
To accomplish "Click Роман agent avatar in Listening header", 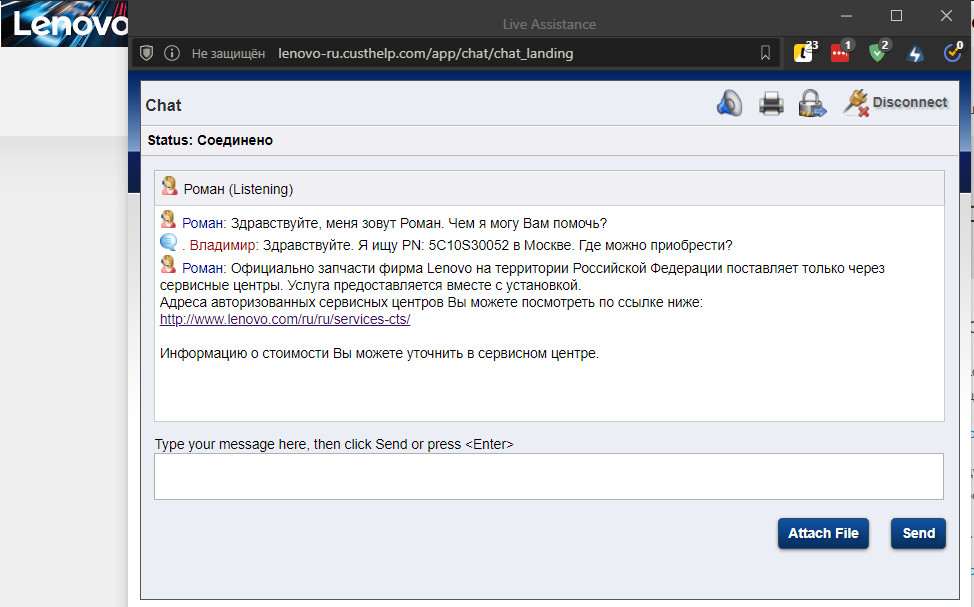I will [170, 188].
